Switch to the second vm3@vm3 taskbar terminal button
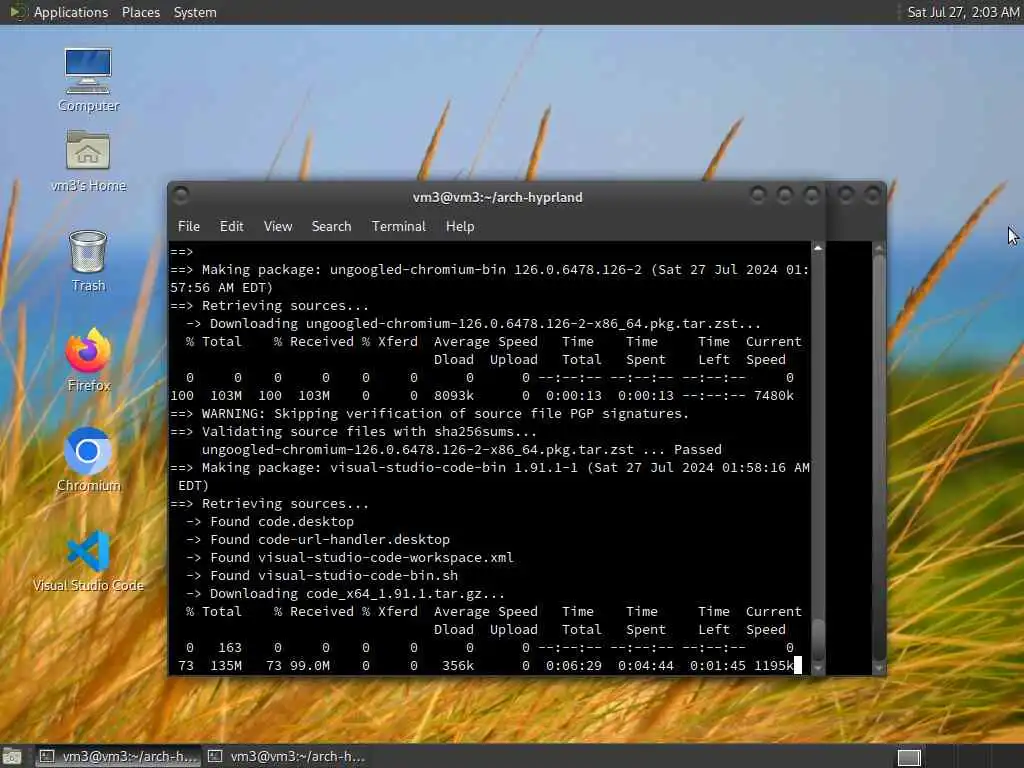Viewport: 1024px width, 768px height. pyautogui.click(x=285, y=757)
